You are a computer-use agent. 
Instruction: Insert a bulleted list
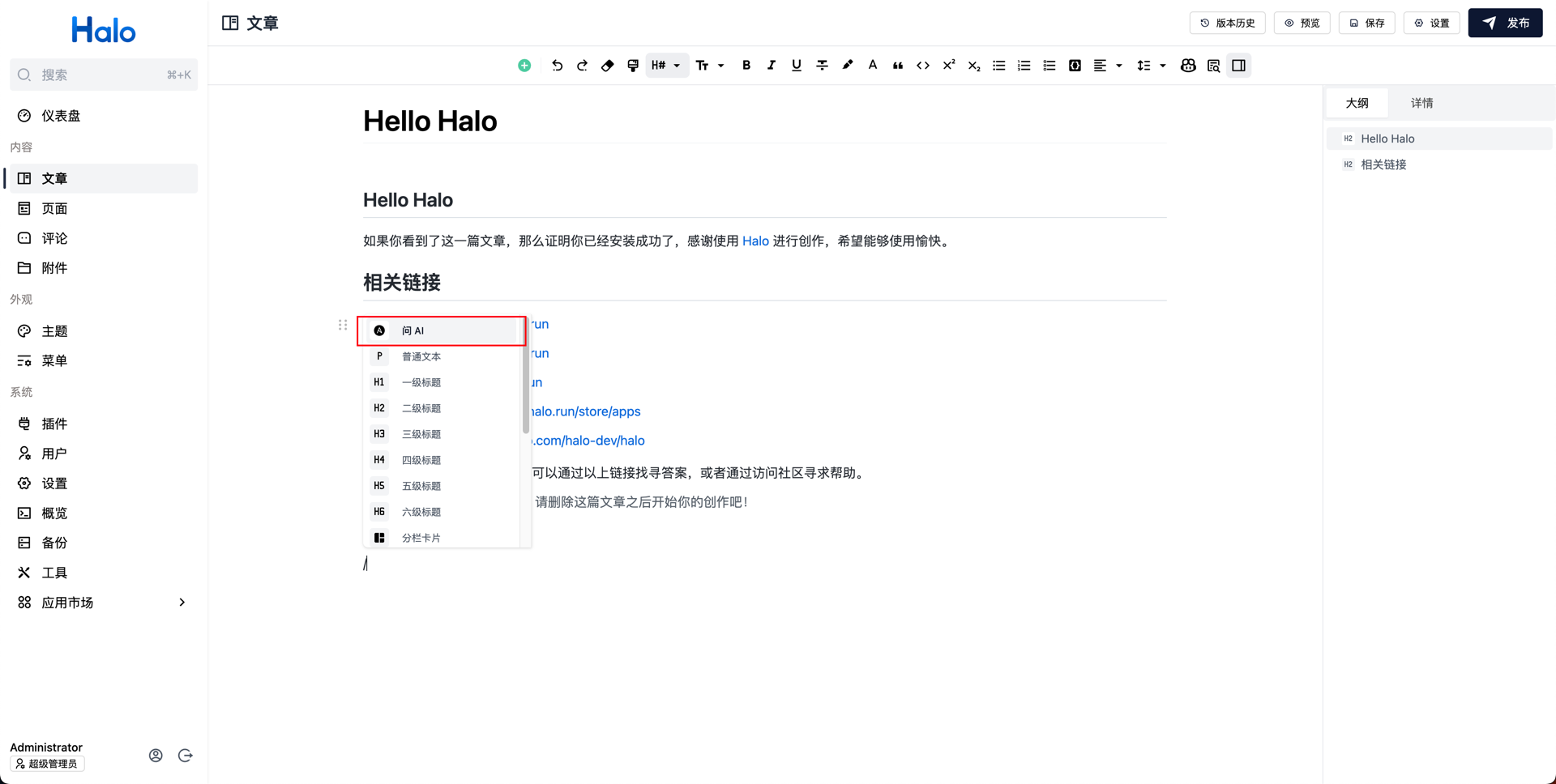pos(999,66)
